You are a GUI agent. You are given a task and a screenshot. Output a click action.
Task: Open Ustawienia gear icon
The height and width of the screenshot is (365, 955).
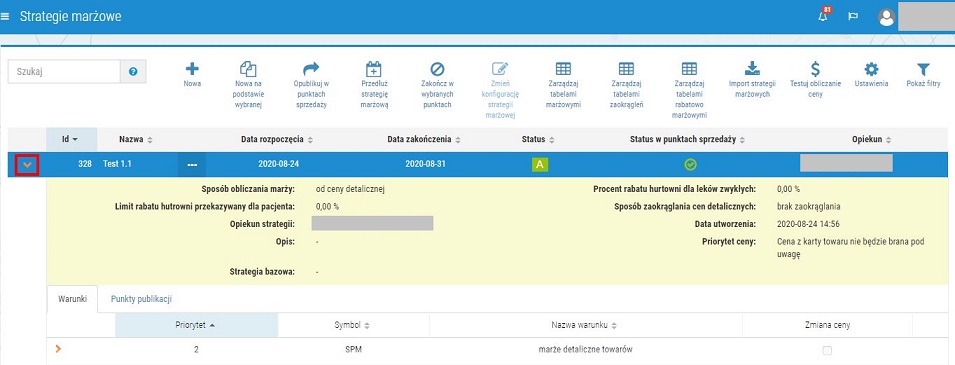click(872, 68)
